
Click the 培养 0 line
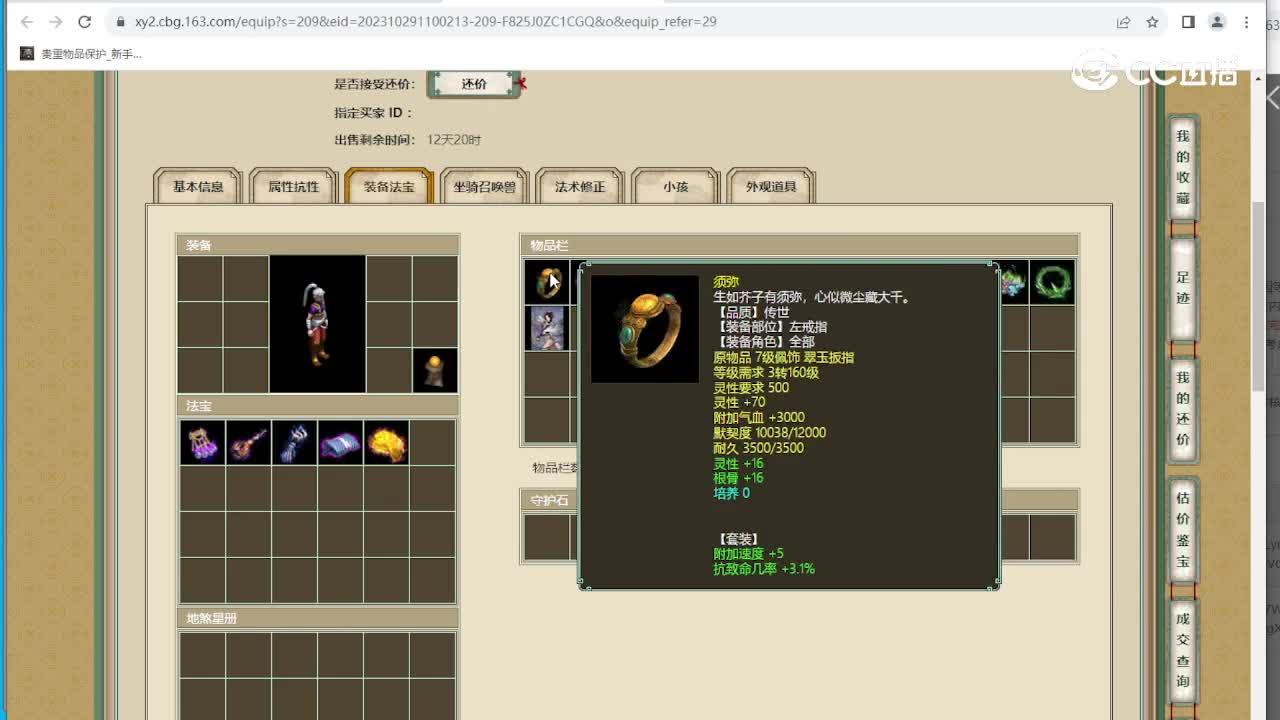[x=731, y=493]
